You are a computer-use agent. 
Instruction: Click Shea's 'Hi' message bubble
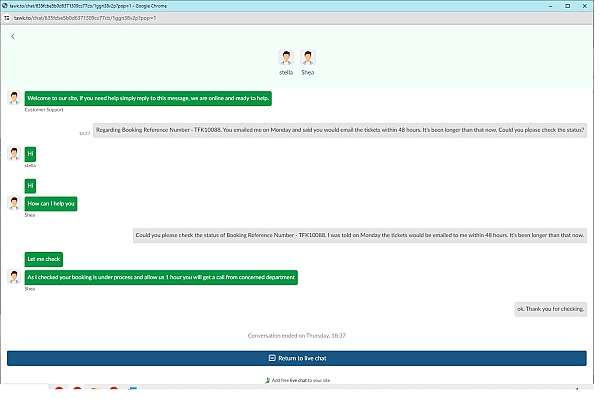[30, 186]
